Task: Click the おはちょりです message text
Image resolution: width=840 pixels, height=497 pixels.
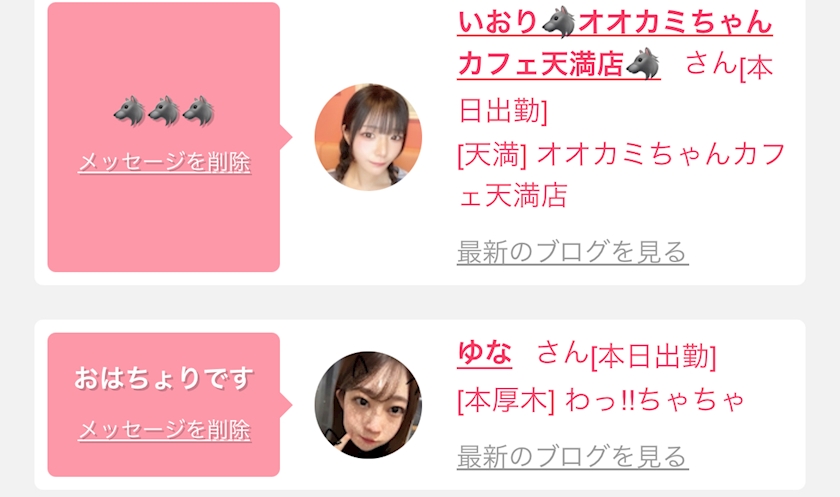Action: (x=164, y=379)
